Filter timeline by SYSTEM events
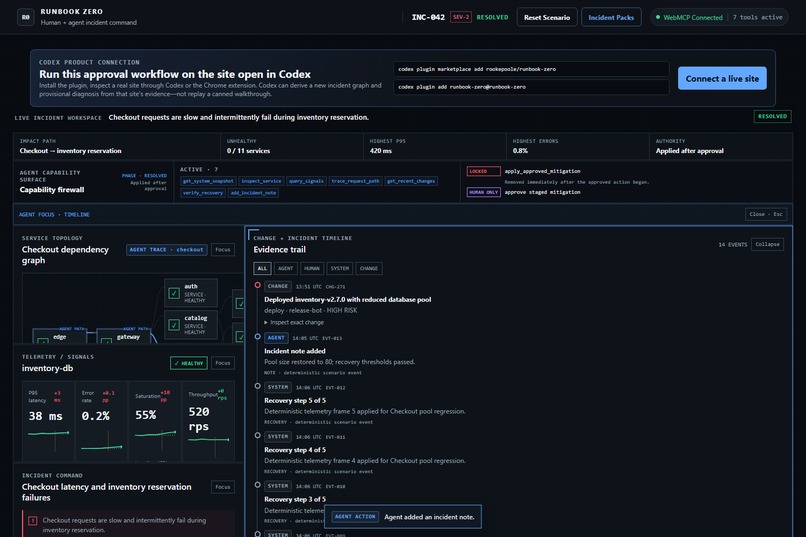The height and width of the screenshot is (537, 806). click(x=339, y=268)
